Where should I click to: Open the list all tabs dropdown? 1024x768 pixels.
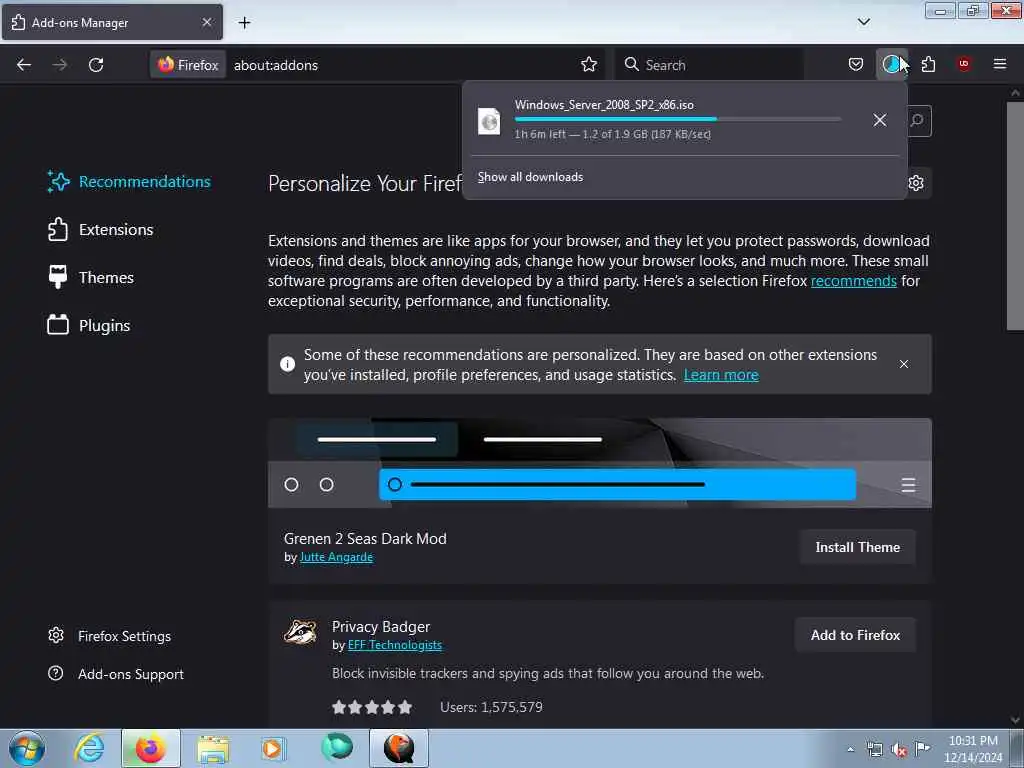coord(863,22)
